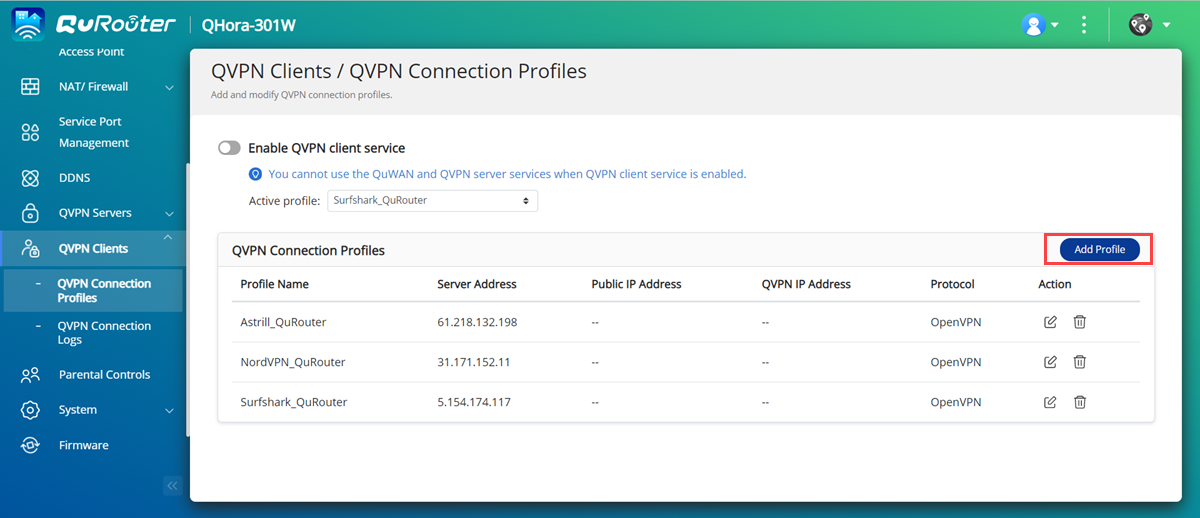Delete the Astrill_QuRouter profile
The height and width of the screenshot is (518, 1200).
(x=1080, y=322)
